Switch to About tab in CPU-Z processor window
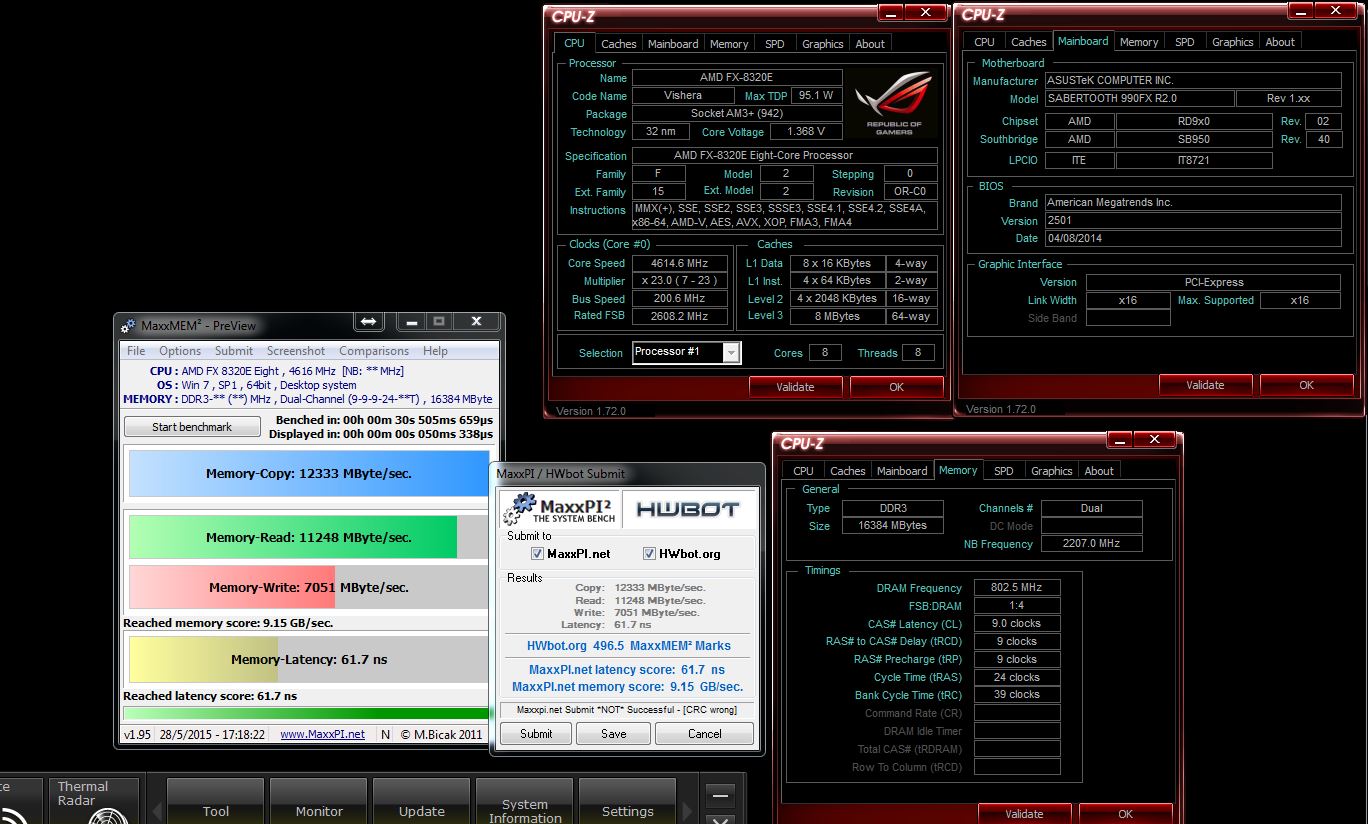Image resolution: width=1368 pixels, height=824 pixels. pyautogui.click(x=870, y=44)
